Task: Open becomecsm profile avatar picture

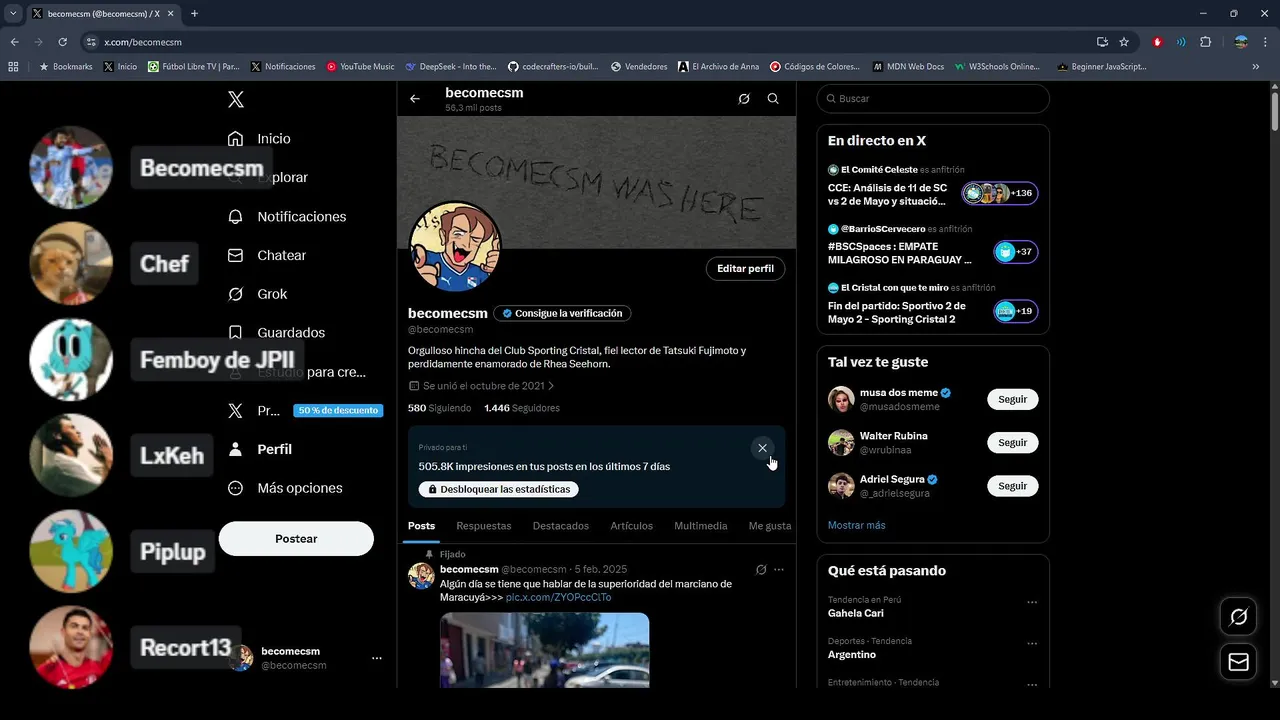Action: (x=455, y=247)
